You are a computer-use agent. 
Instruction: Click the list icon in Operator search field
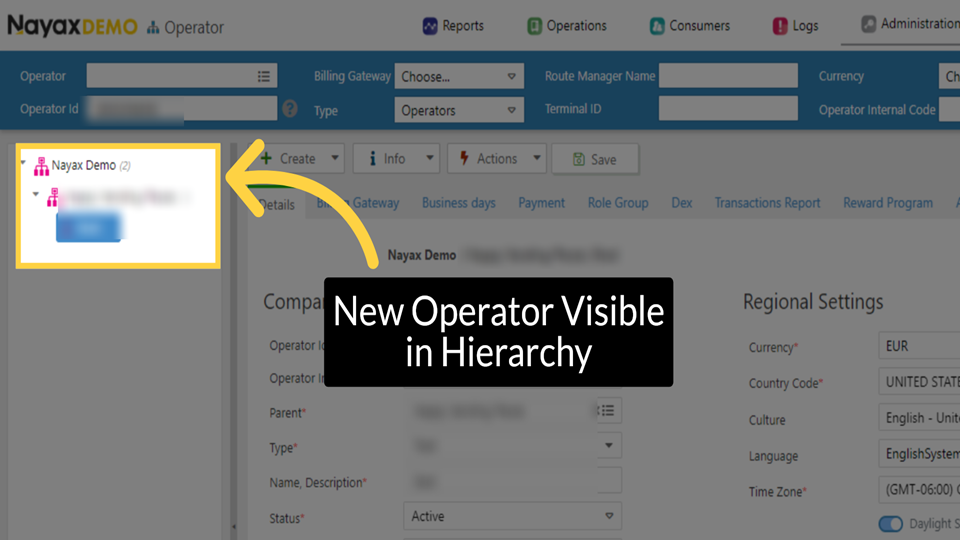[264, 76]
